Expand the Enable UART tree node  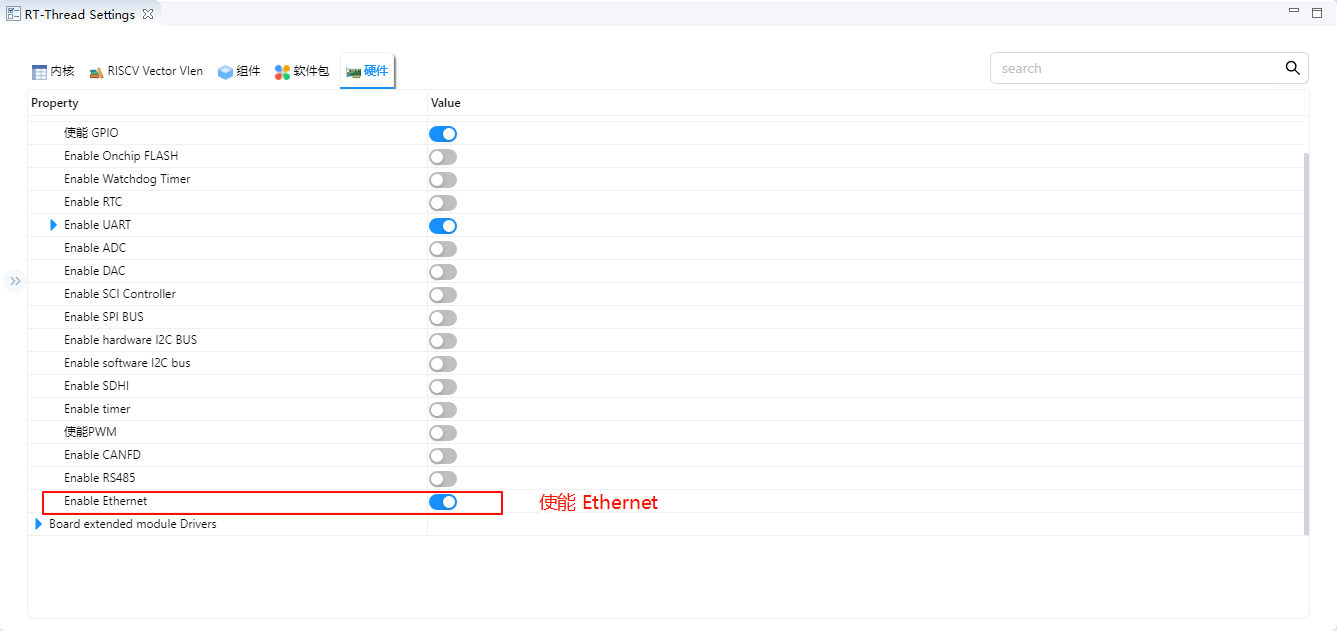pos(54,225)
